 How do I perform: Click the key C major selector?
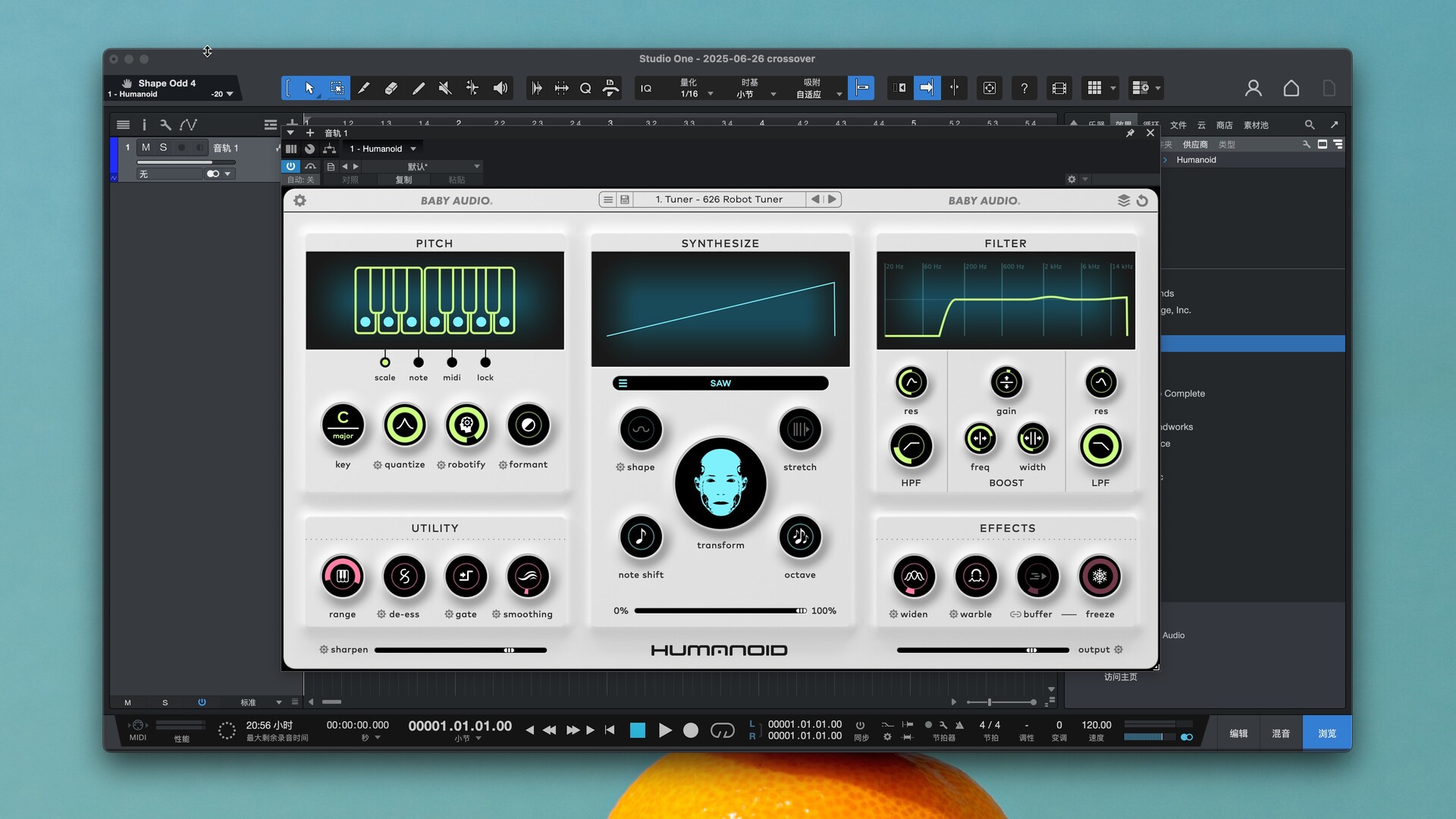point(343,425)
